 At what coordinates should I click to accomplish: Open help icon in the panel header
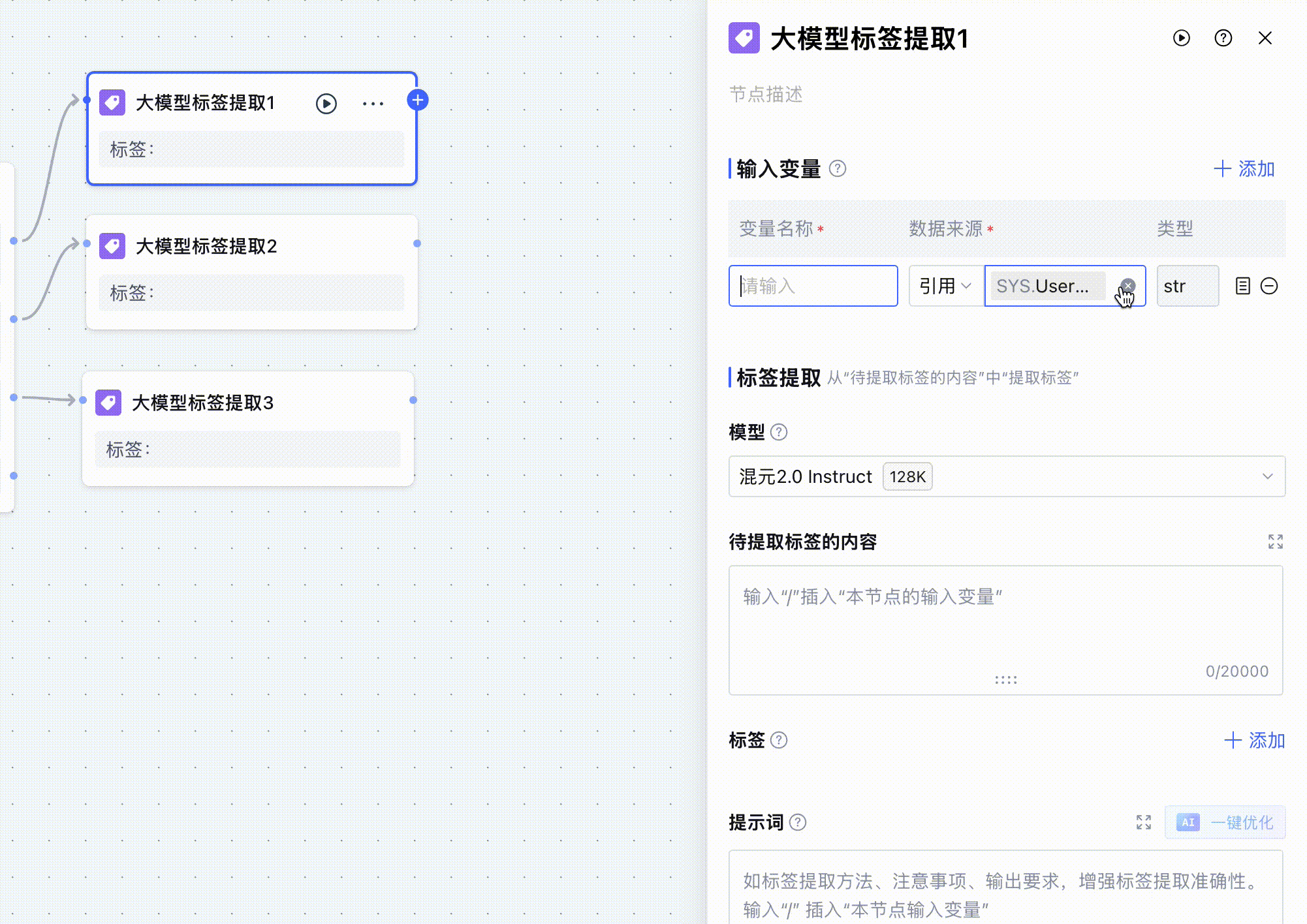(x=1223, y=38)
